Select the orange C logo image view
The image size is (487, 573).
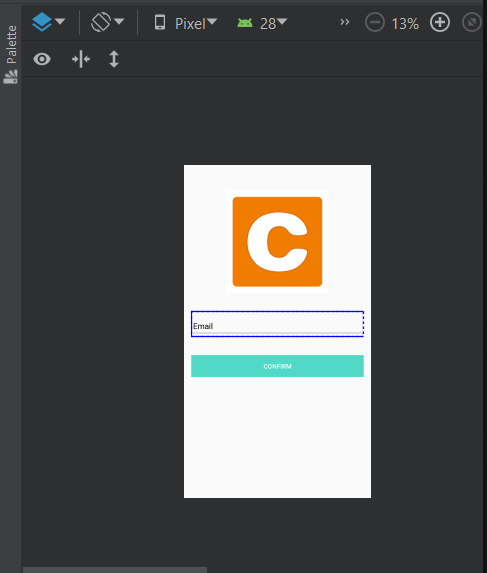[277, 242]
